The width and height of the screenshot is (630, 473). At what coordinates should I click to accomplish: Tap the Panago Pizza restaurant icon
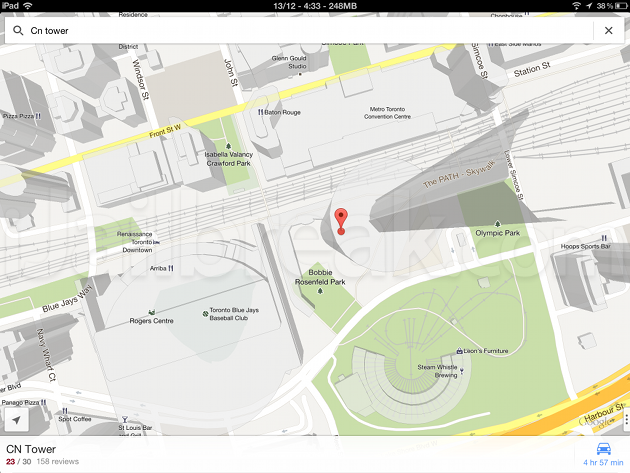pos(43,402)
